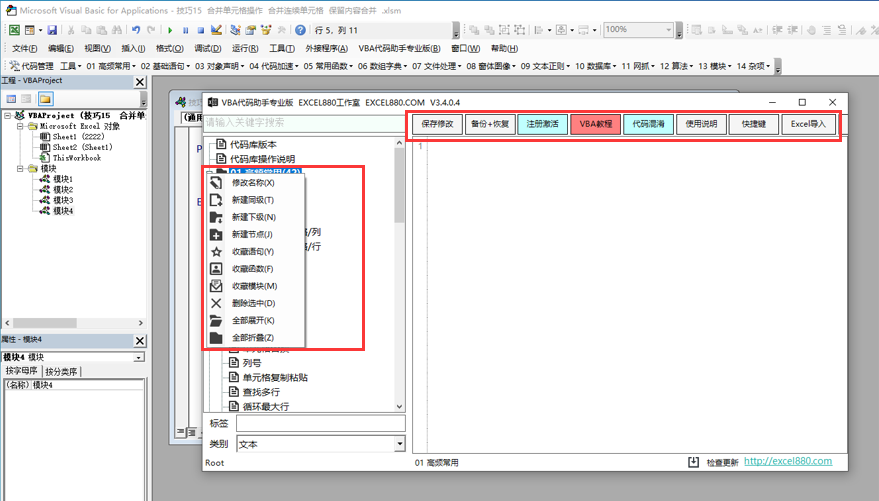Save the project with the floppy icon
Image resolution: width=879 pixels, height=501 pixels.
pos(52,30)
